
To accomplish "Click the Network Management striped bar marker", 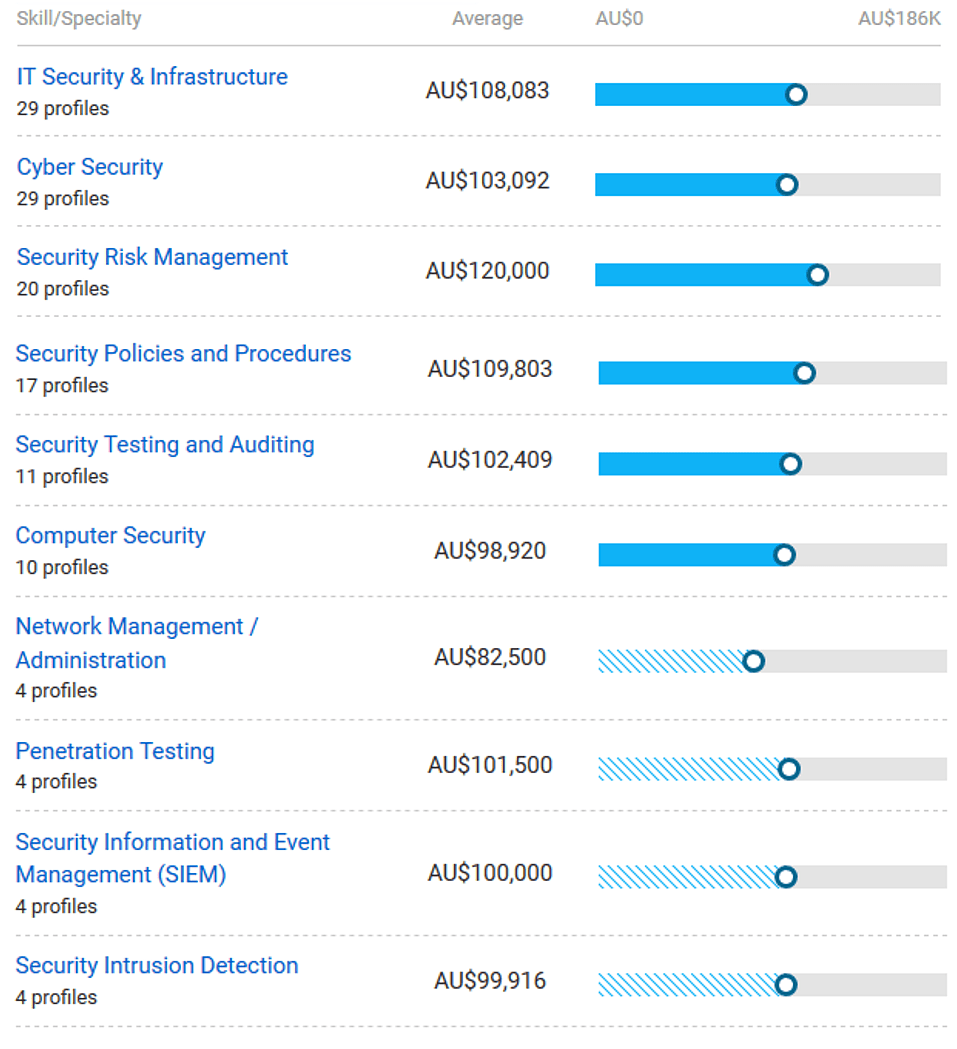I will point(753,661).
